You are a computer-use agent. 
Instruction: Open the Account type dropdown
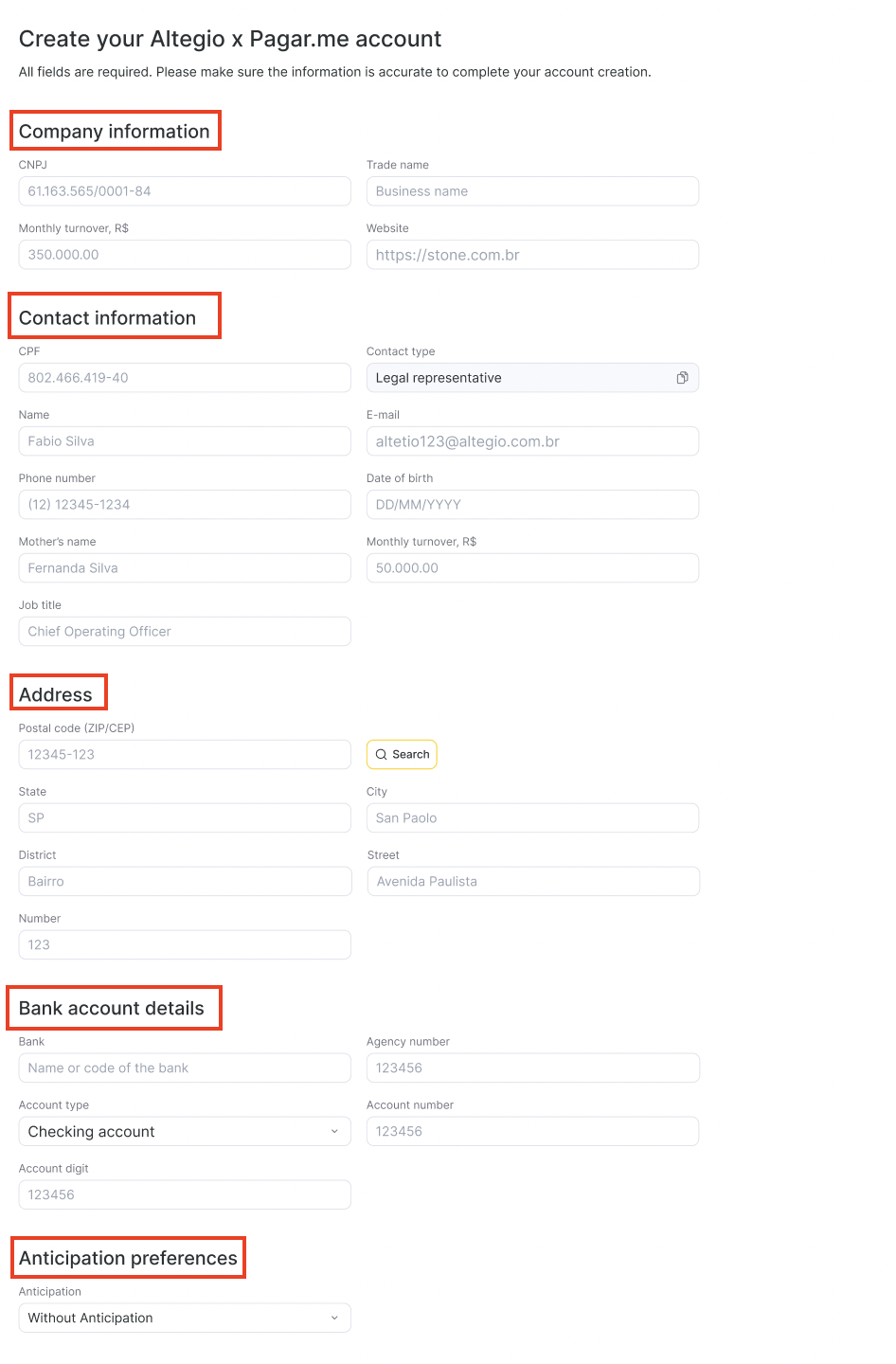(185, 1132)
